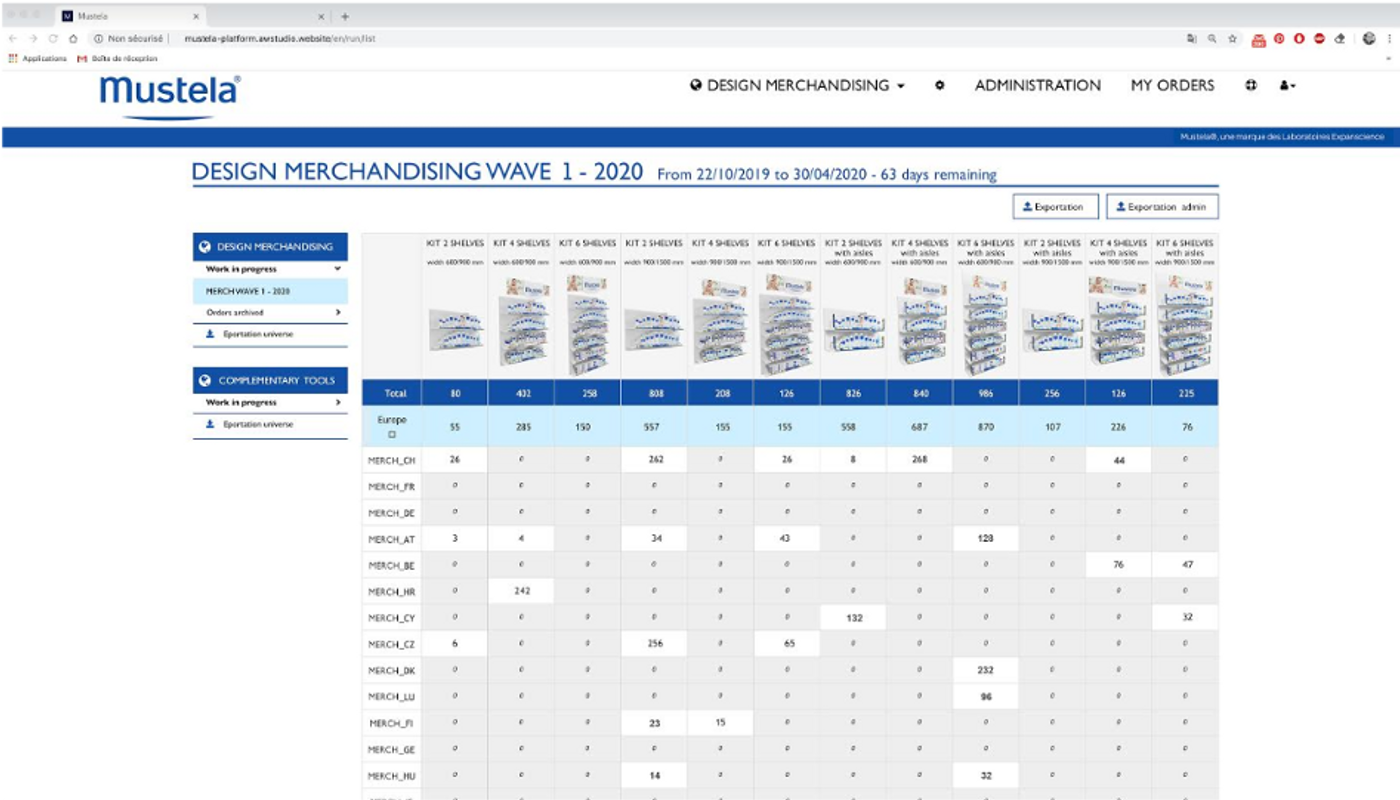
Task: Toggle the Europe row checkbox
Action: tap(392, 435)
